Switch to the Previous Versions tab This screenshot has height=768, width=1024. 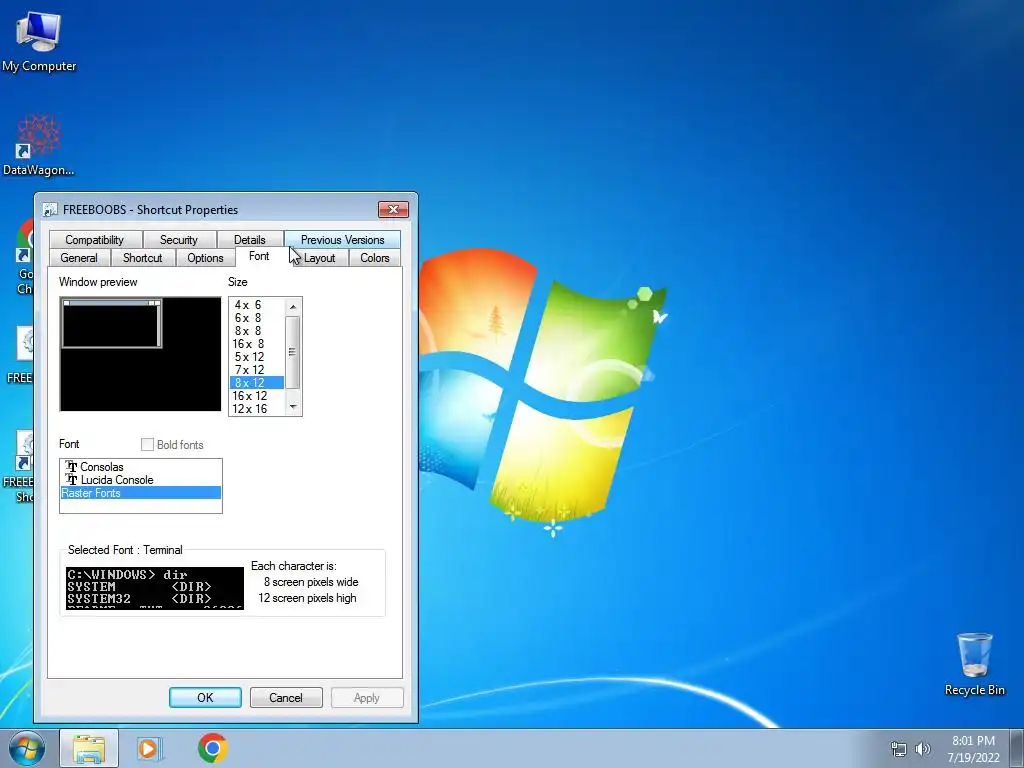point(342,240)
